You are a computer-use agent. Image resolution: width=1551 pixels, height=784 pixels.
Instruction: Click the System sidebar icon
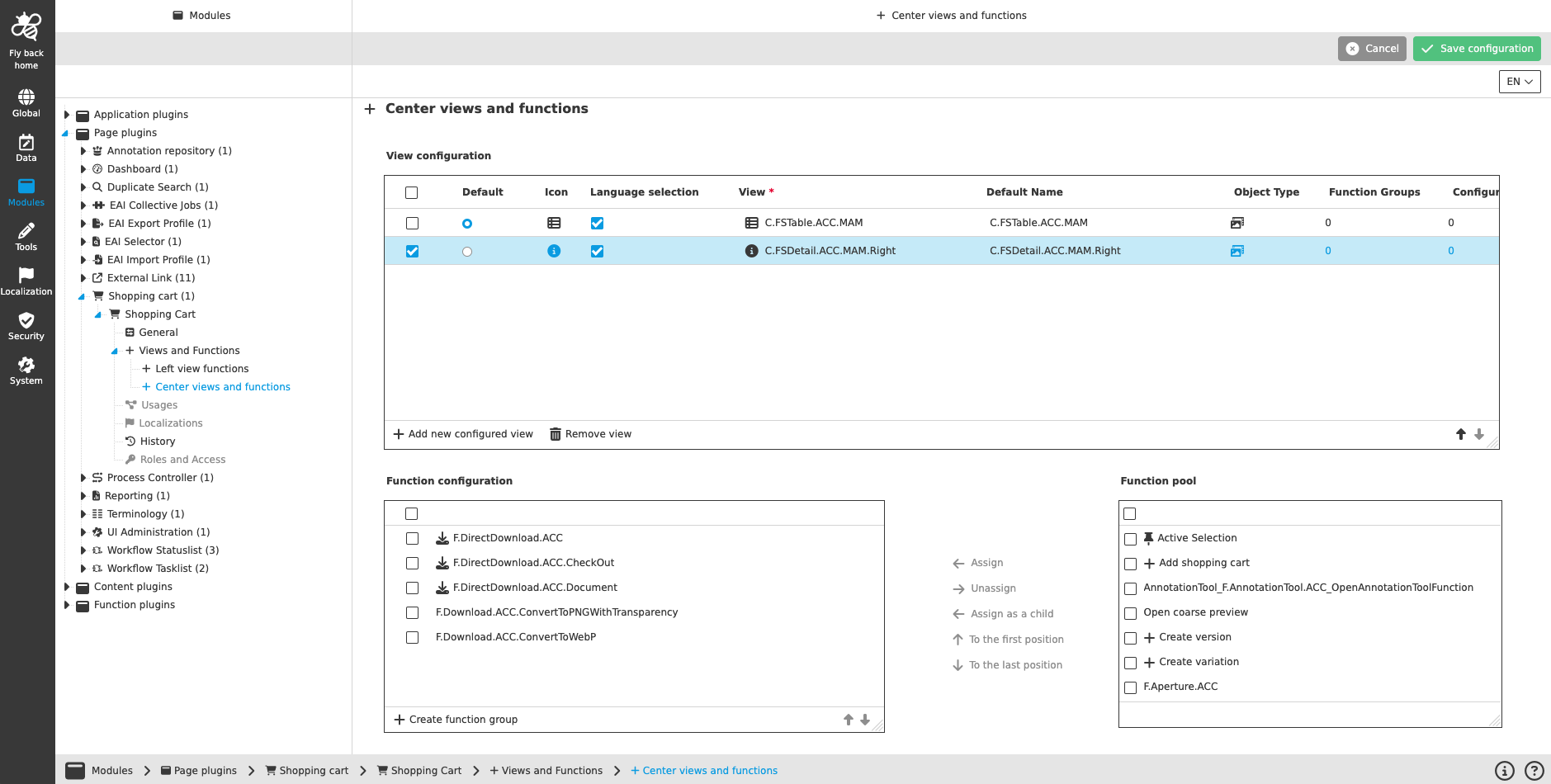click(26, 368)
